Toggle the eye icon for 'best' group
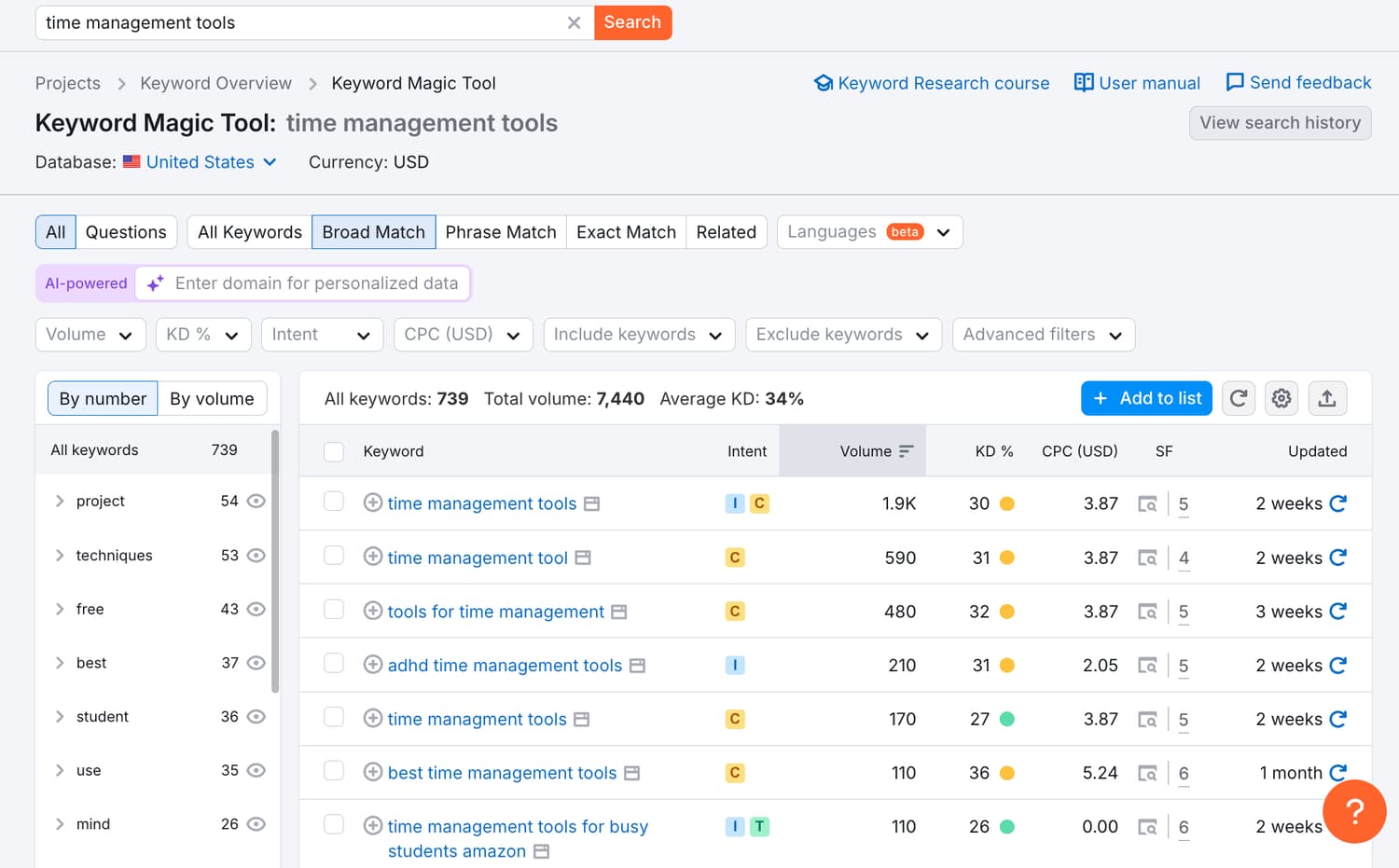Viewport: 1399px width, 868px height. click(256, 663)
